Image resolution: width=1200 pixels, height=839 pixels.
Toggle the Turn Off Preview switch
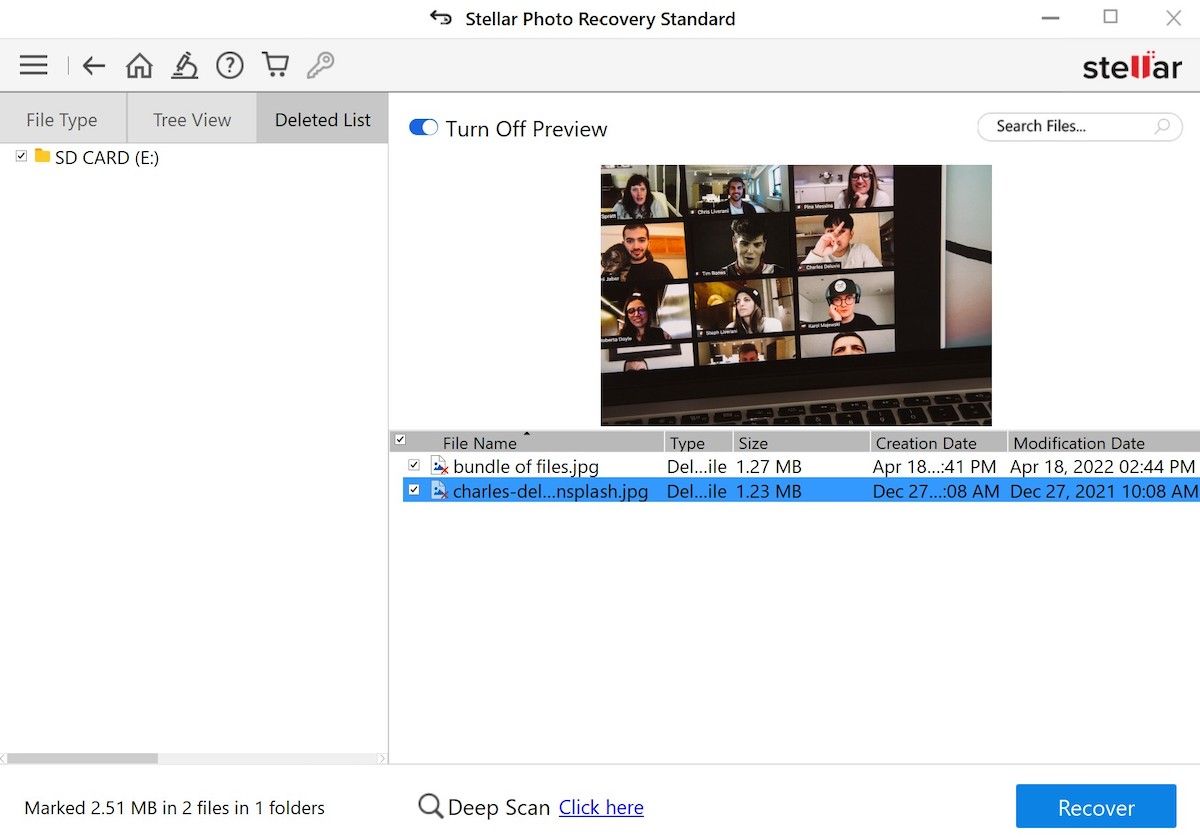pyautogui.click(x=424, y=128)
